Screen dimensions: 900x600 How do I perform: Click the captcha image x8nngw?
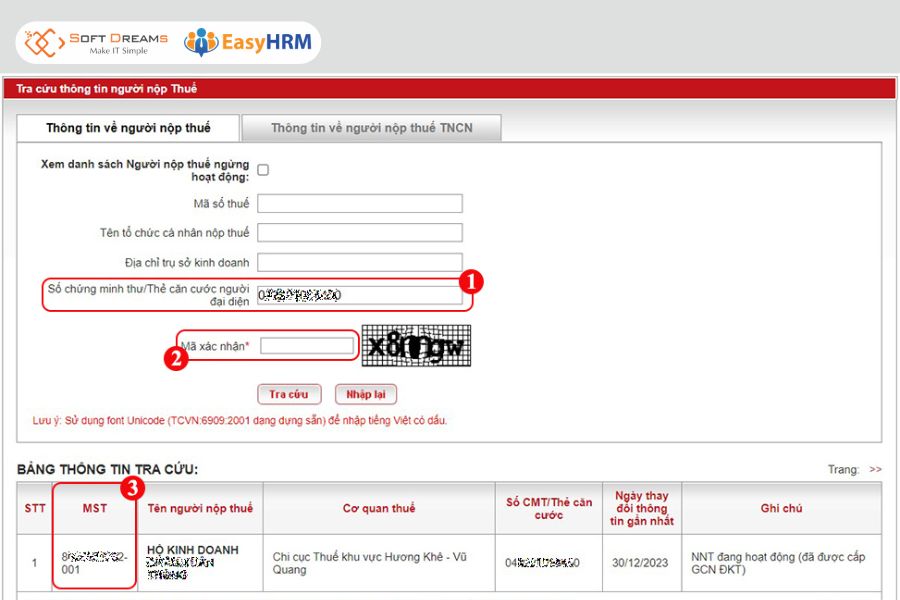416,346
